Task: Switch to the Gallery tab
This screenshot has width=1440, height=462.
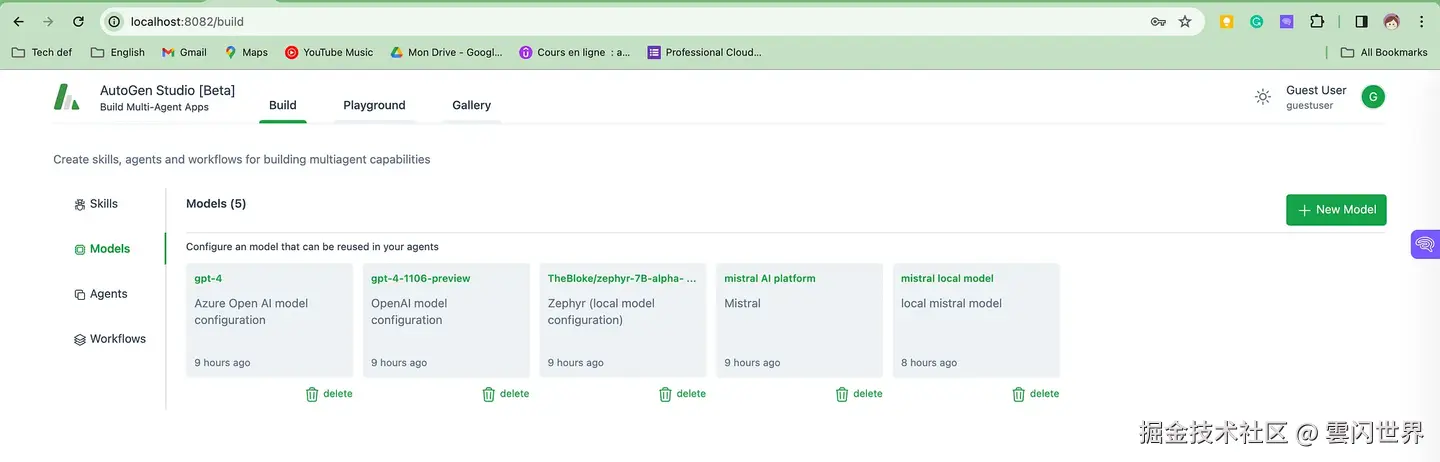Action: click(x=471, y=105)
